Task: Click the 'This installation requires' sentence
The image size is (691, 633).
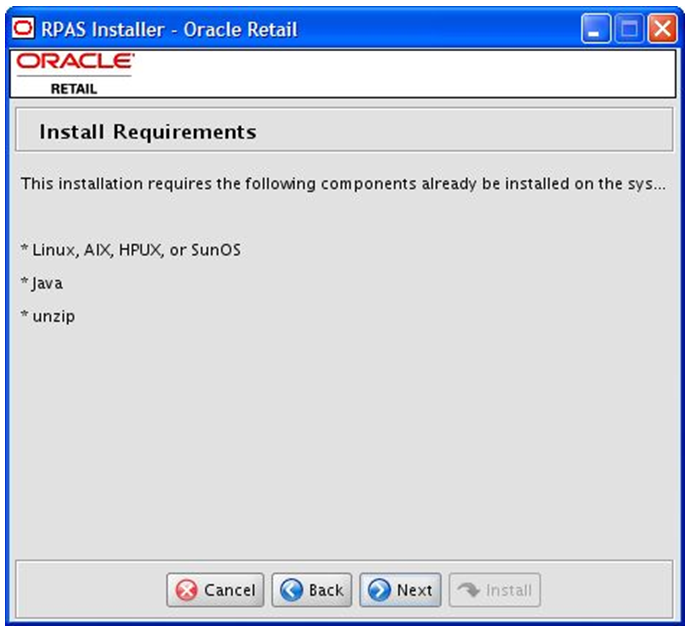Action: click(x=343, y=184)
